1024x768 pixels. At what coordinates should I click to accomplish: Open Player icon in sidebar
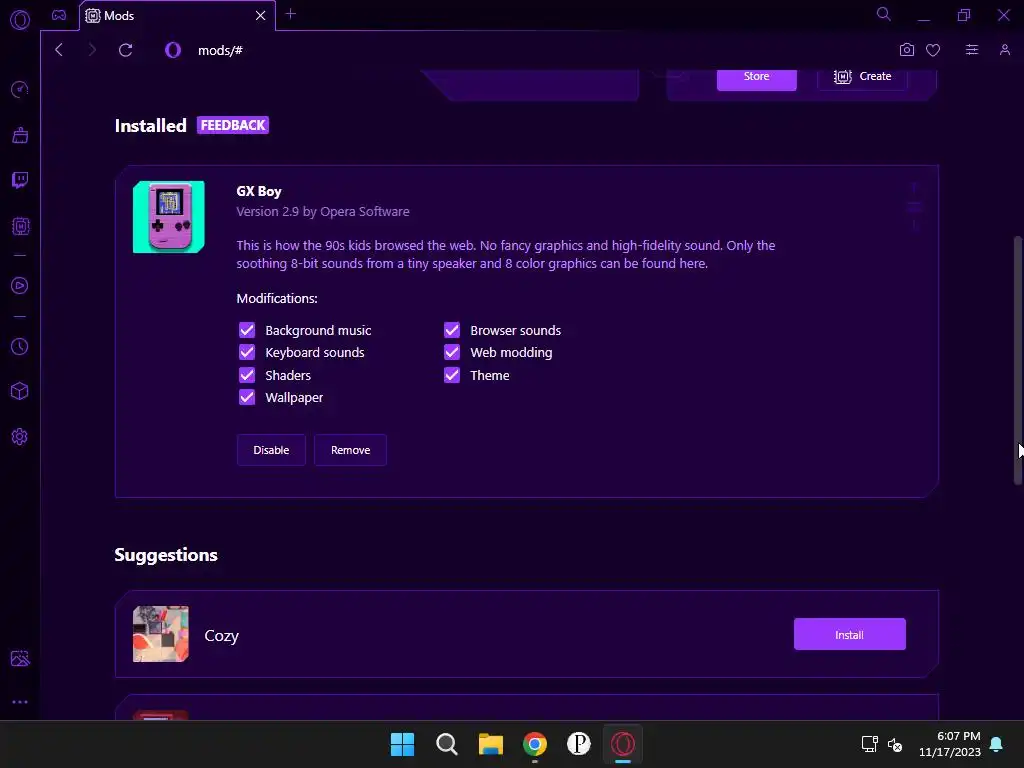click(x=20, y=285)
